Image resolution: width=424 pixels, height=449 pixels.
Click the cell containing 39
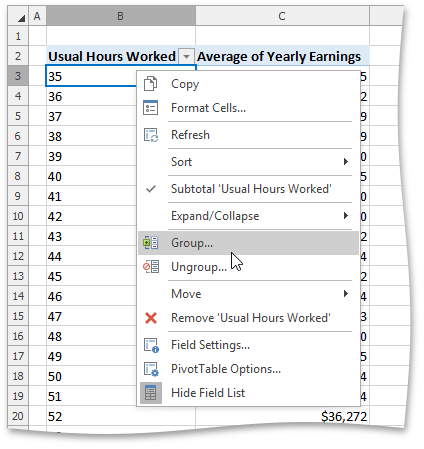point(91,156)
